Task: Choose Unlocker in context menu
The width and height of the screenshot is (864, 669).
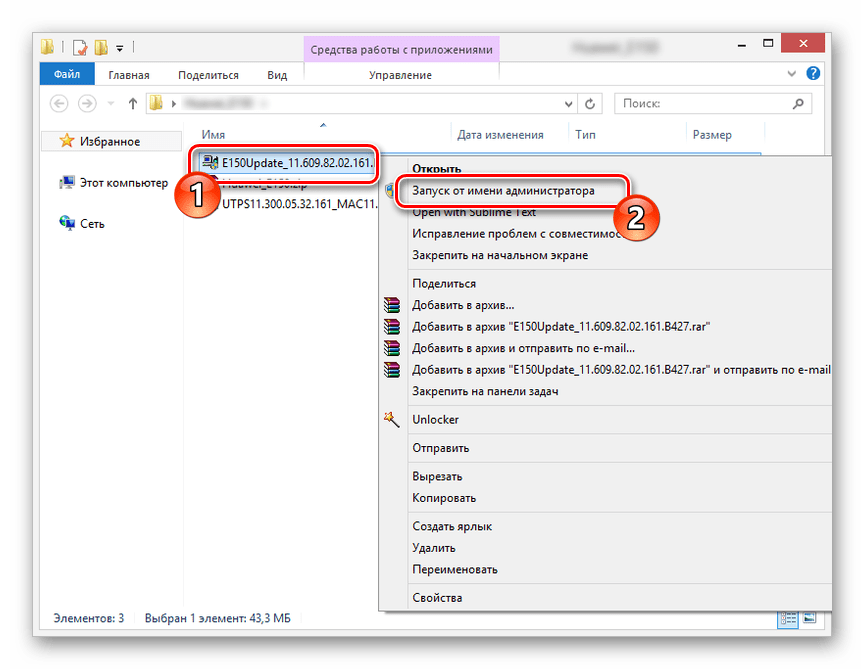Action: 435,419
